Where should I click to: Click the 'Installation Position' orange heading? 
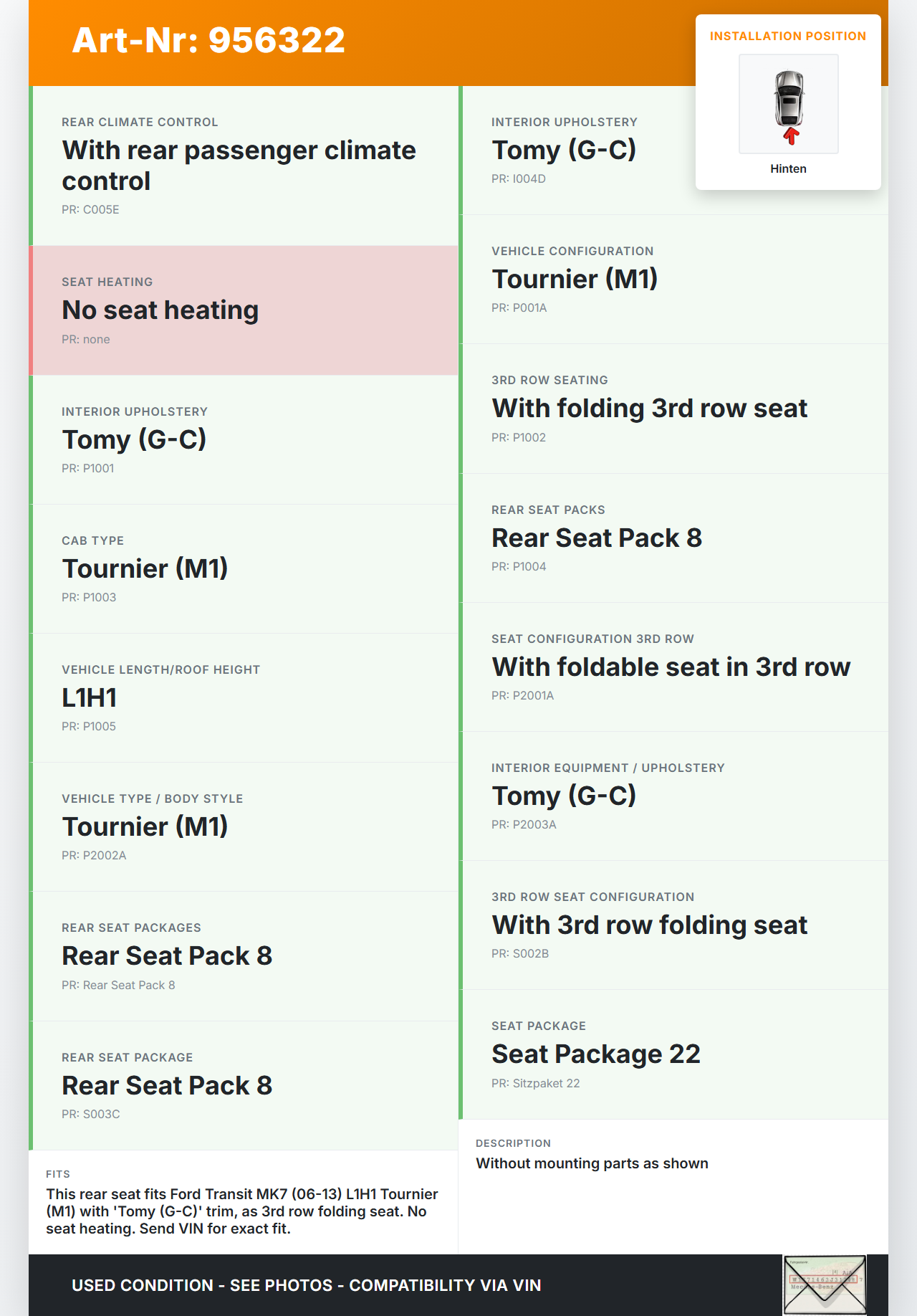787,37
